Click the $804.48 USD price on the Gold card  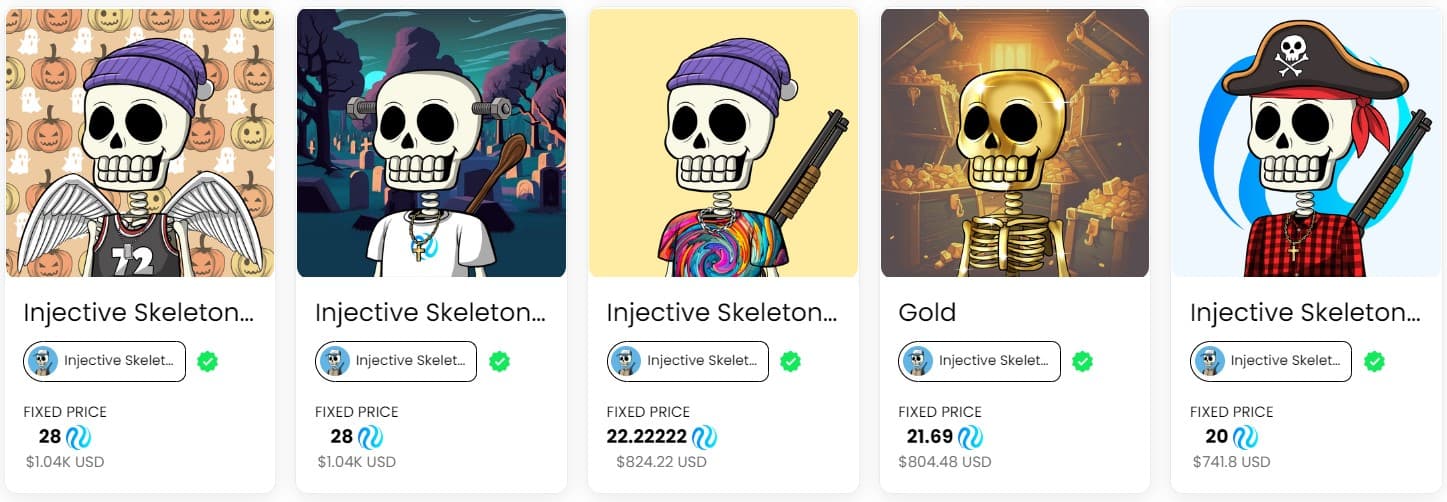click(945, 462)
